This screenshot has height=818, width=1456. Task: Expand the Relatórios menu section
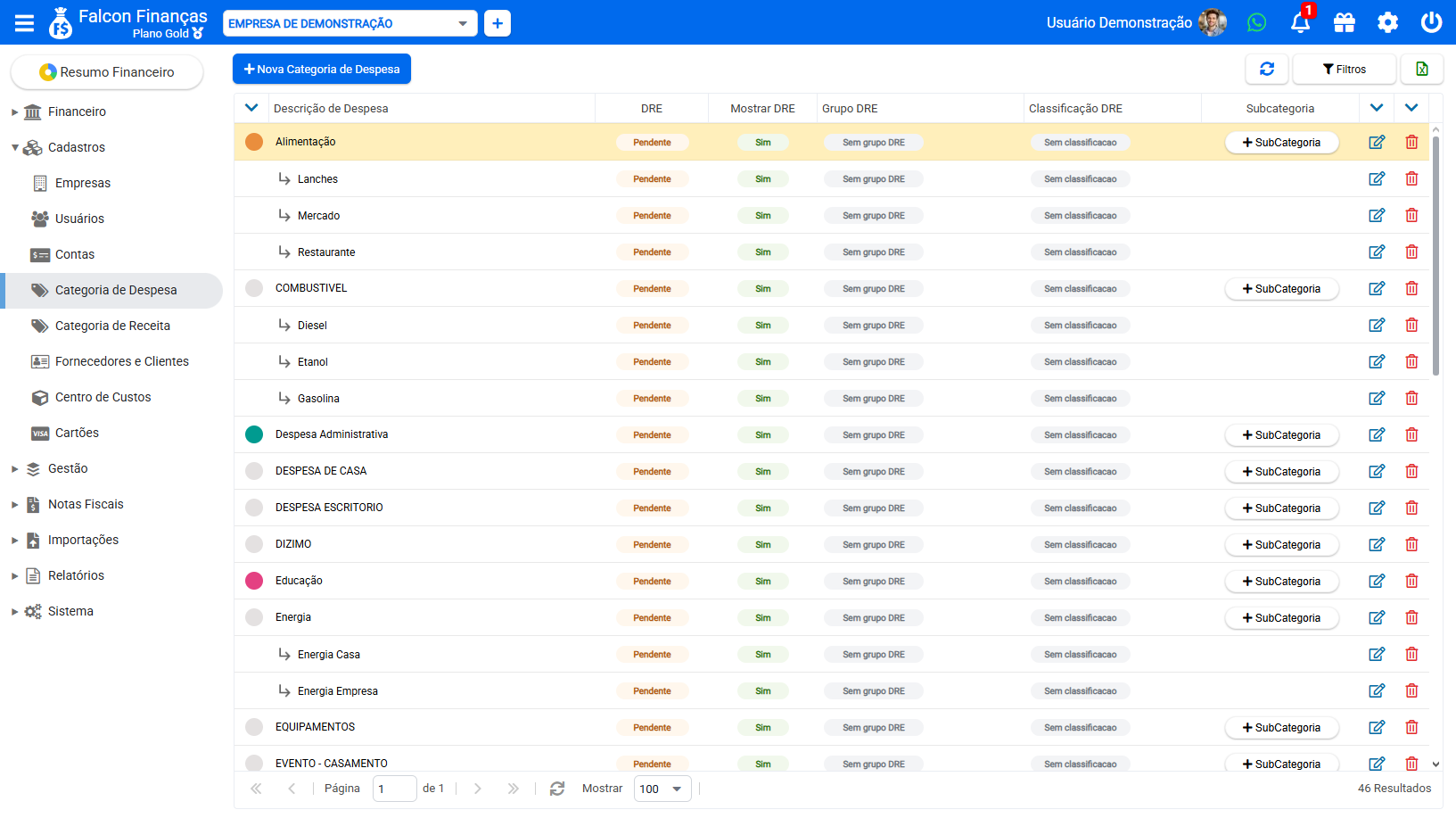pos(14,576)
